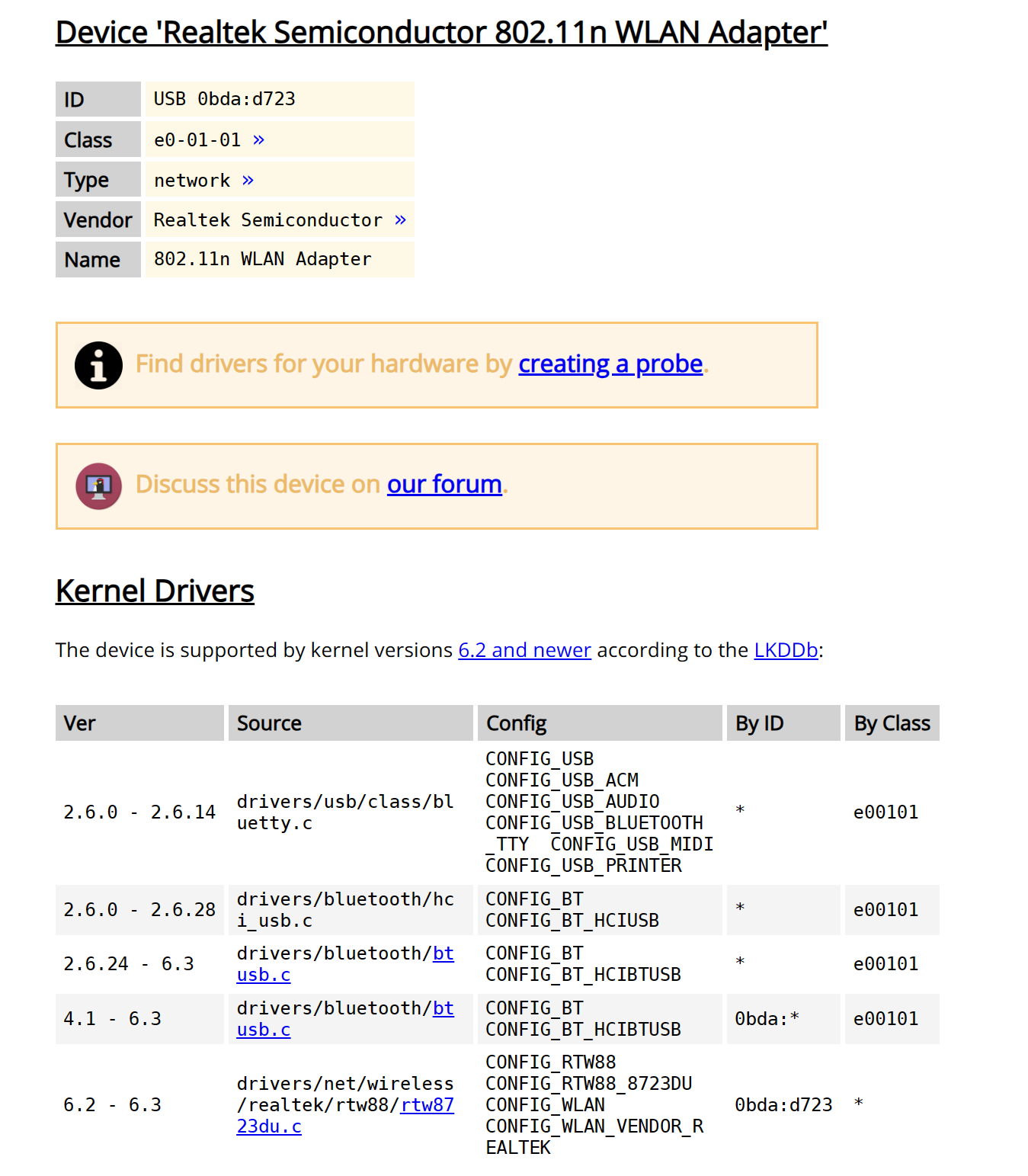Open the LKDDb link
Viewport: 1028px width, 1176px height.
[x=786, y=650]
